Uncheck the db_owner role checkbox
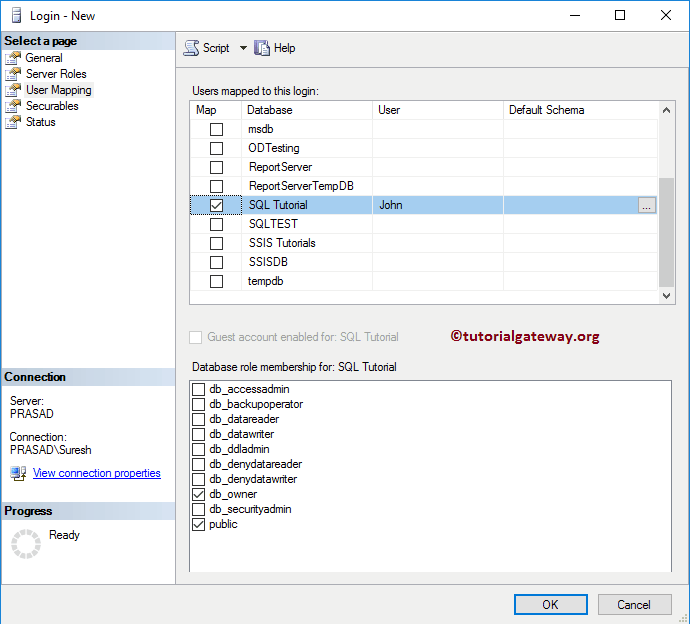 [198, 494]
